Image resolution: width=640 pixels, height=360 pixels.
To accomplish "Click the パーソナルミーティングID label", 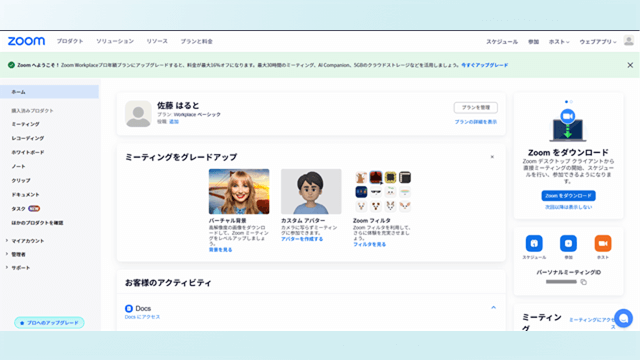I will [568, 272].
